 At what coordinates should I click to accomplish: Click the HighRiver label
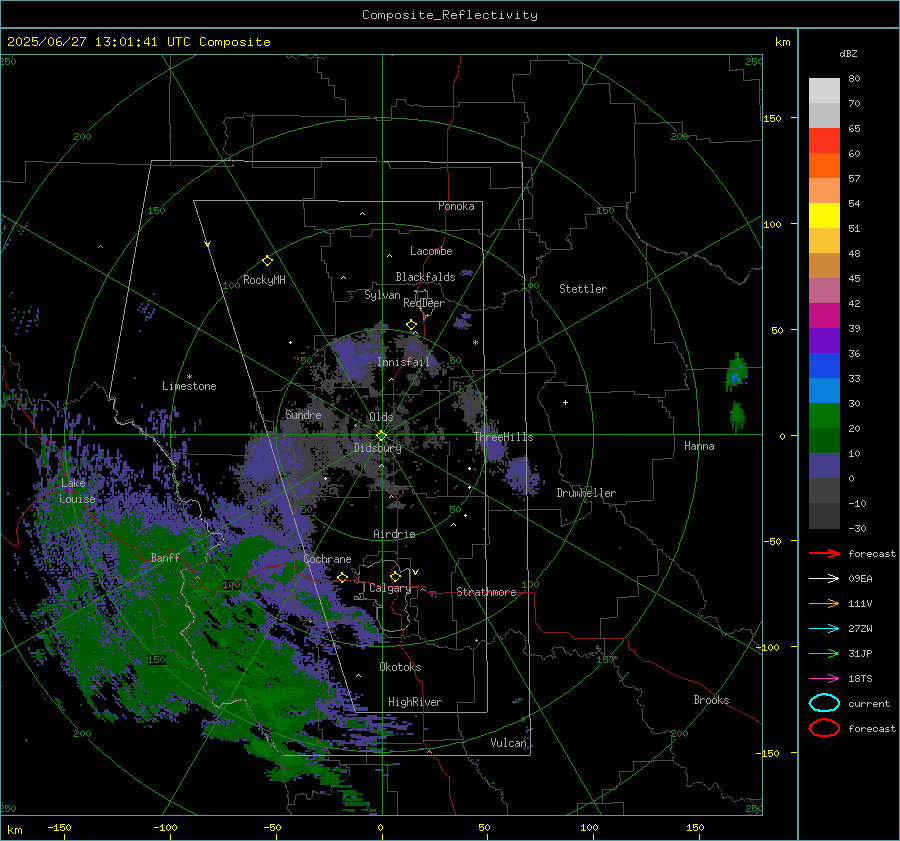click(415, 702)
